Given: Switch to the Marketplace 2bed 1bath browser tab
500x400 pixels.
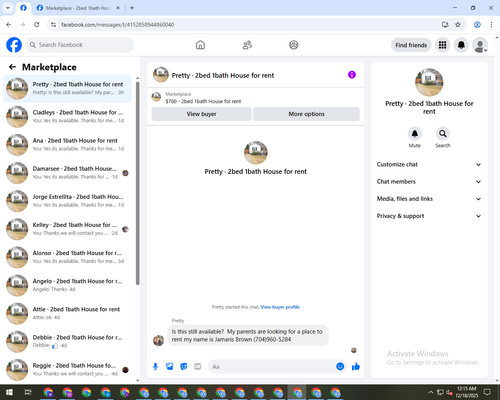Looking at the screenshot, I should [x=79, y=8].
